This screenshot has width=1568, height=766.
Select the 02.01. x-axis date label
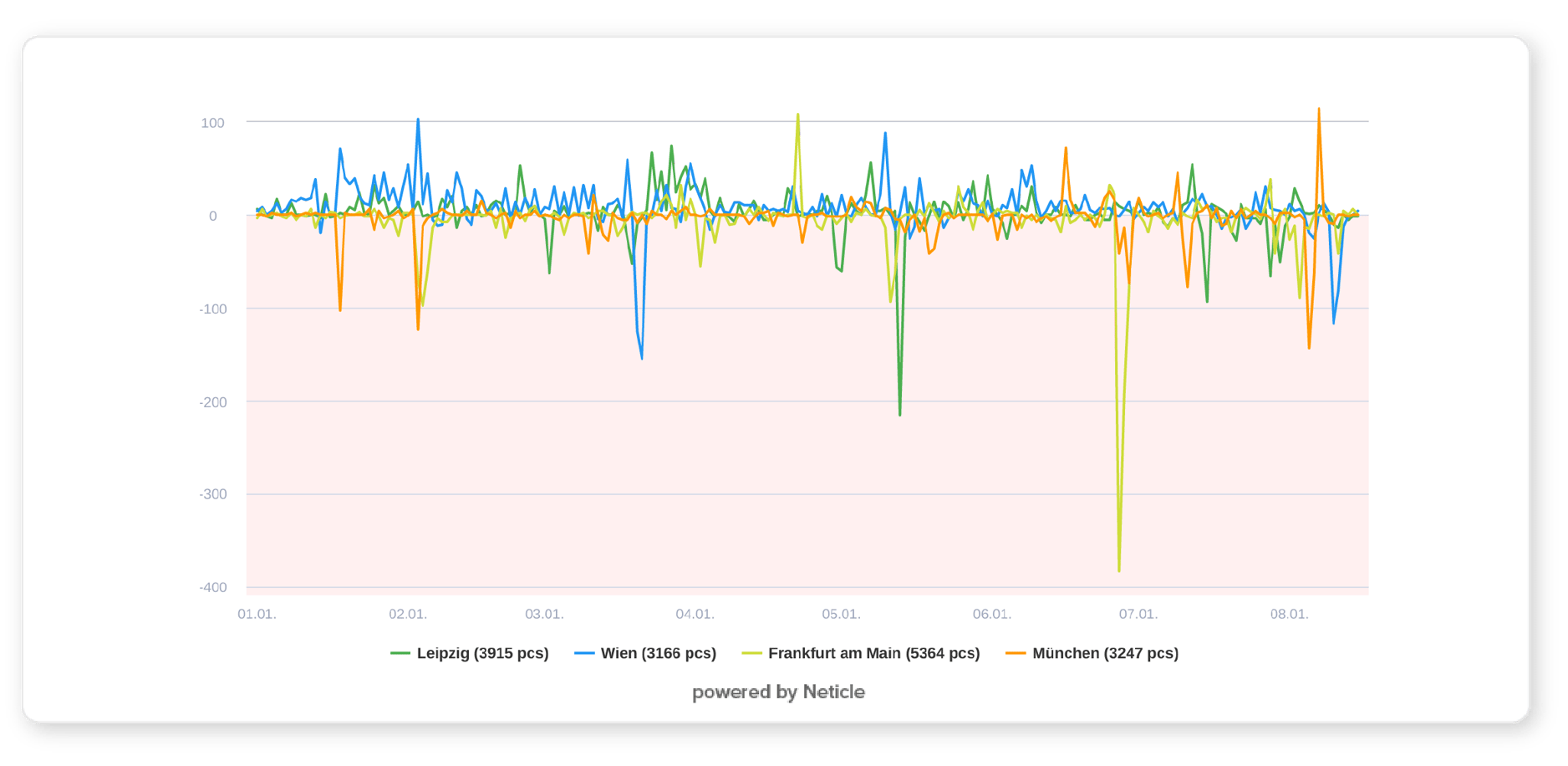click(x=408, y=614)
